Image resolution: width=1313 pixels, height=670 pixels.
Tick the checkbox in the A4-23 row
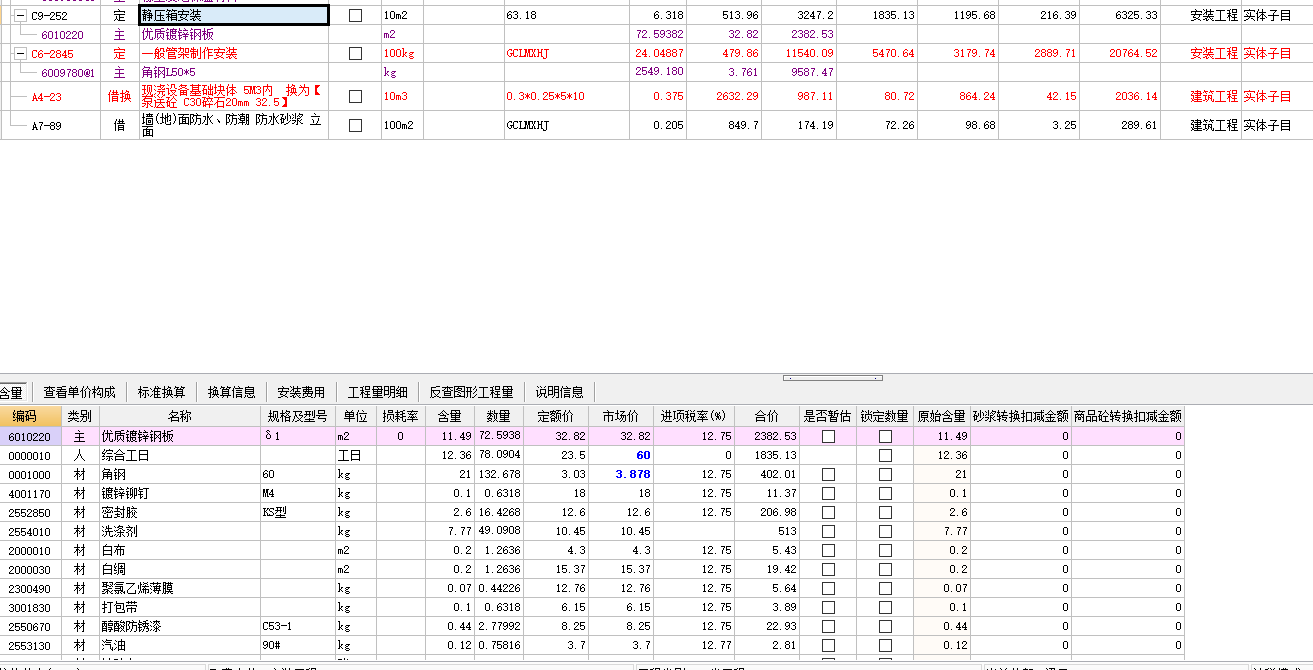pos(355,97)
